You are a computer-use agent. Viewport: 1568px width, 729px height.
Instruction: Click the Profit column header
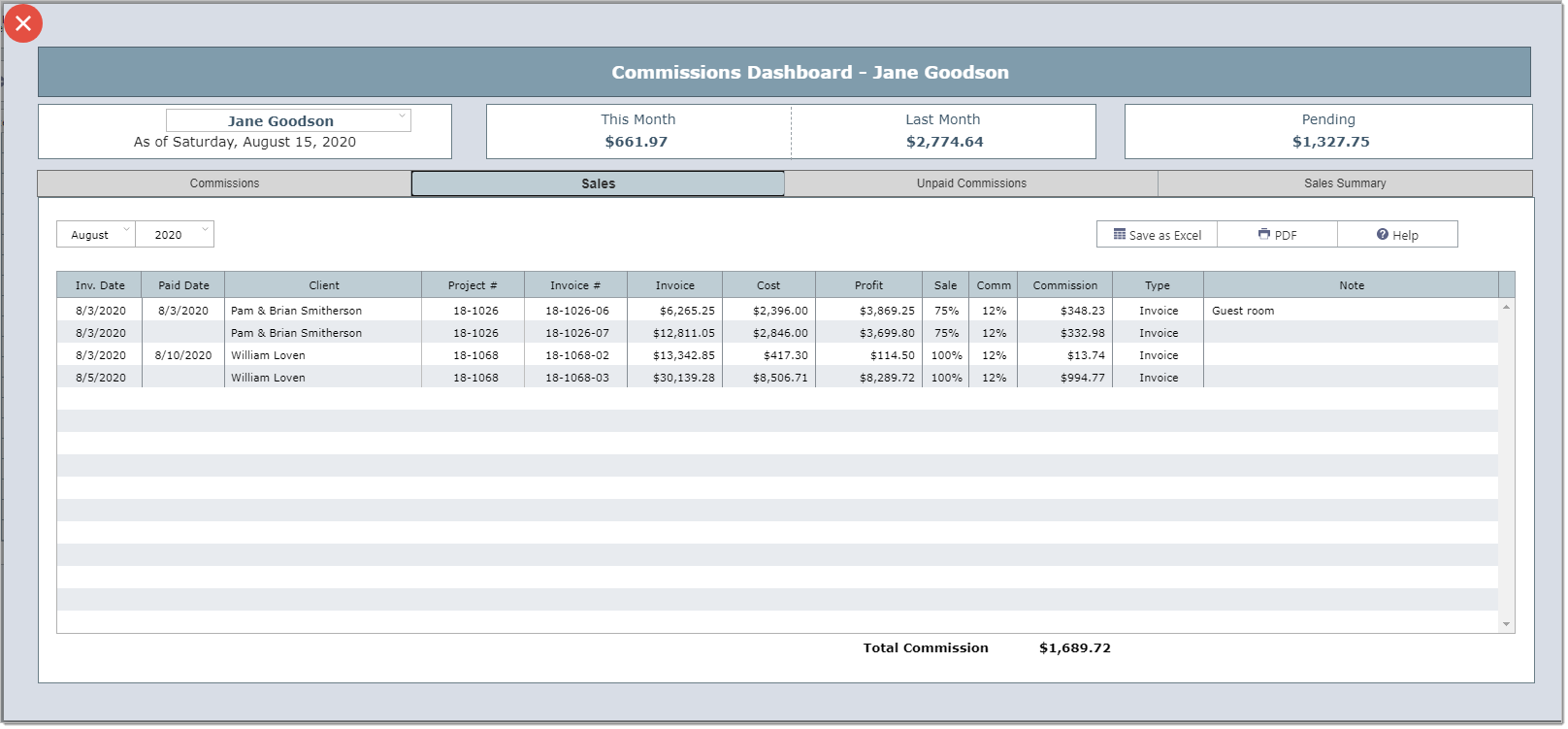(868, 285)
